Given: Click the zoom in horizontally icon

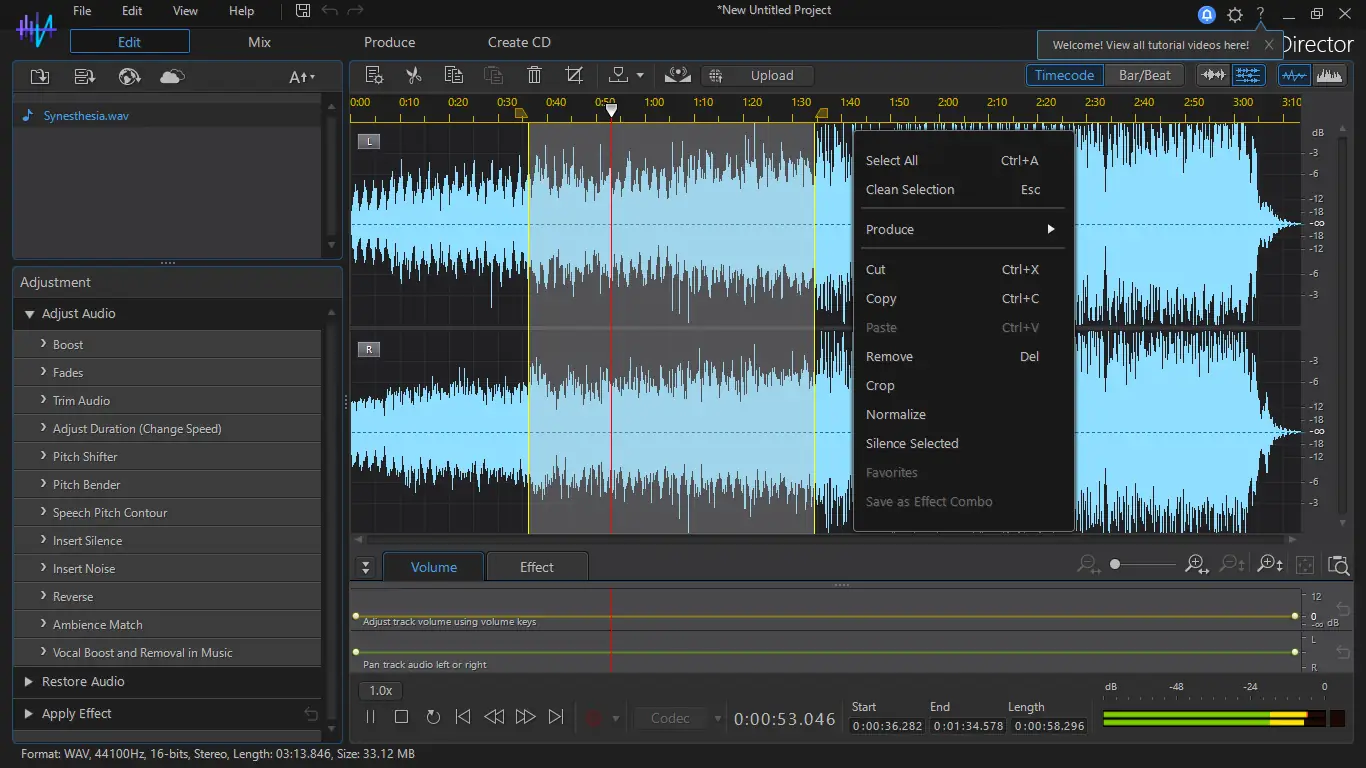Looking at the screenshot, I should [x=1196, y=565].
